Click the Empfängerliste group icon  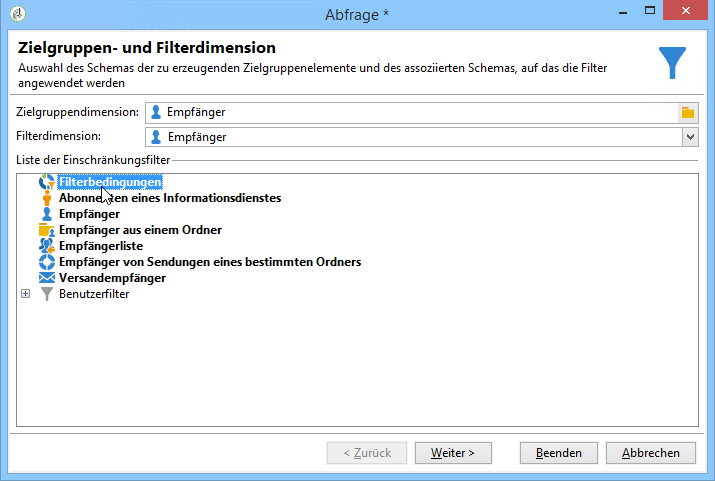coord(47,246)
